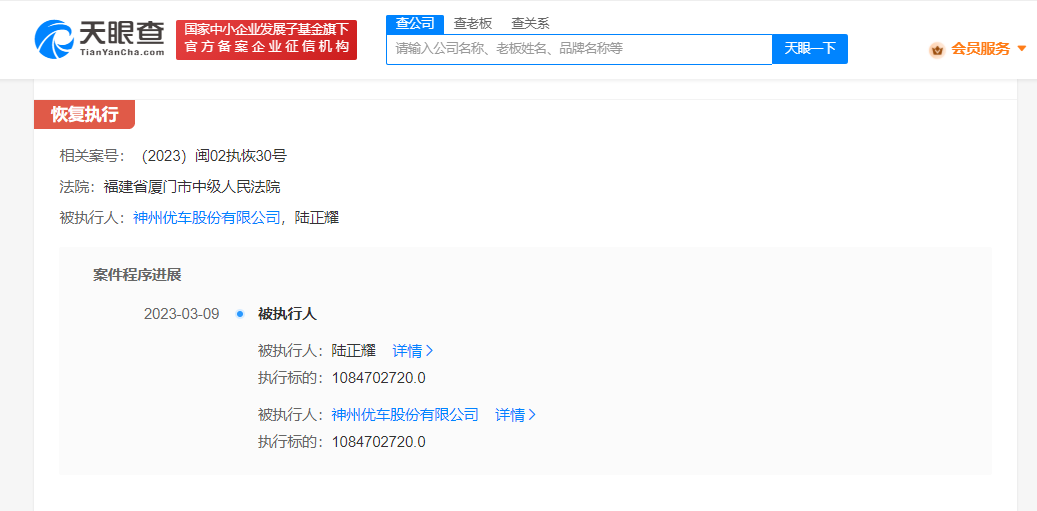Open 详情 link for 神州优车股份有限公司
1037x511 pixels.
click(x=515, y=415)
